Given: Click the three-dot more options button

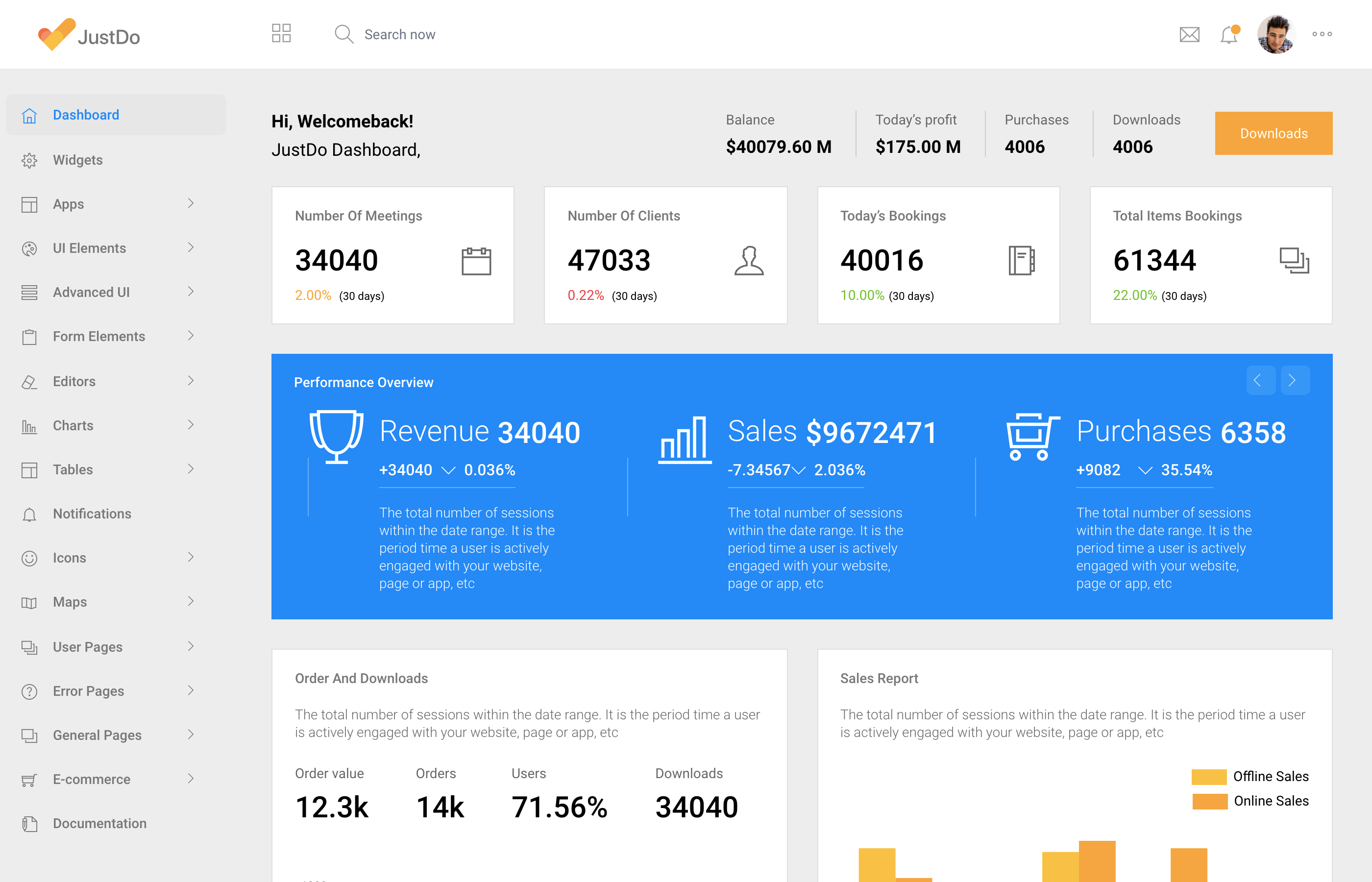Looking at the screenshot, I should pos(1322,34).
